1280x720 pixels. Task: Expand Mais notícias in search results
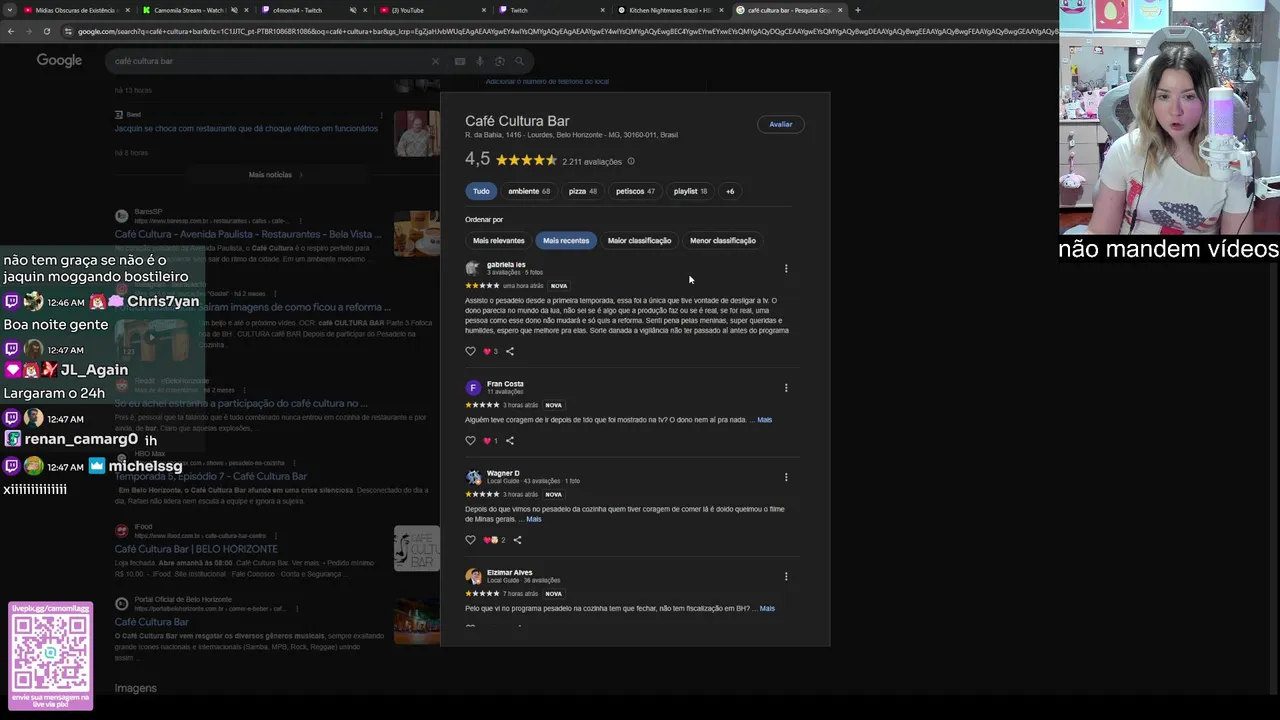click(275, 175)
